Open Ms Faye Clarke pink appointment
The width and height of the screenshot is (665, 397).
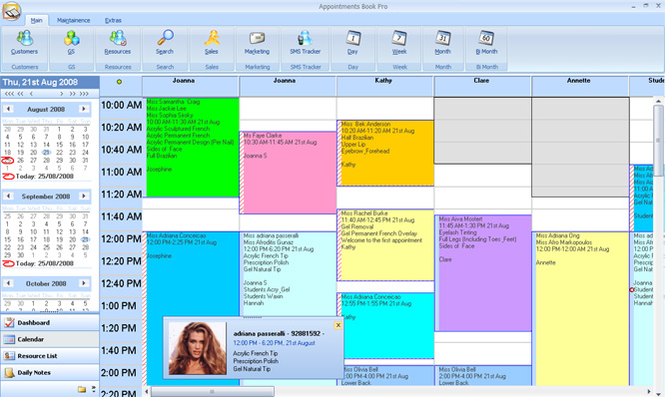point(288,172)
